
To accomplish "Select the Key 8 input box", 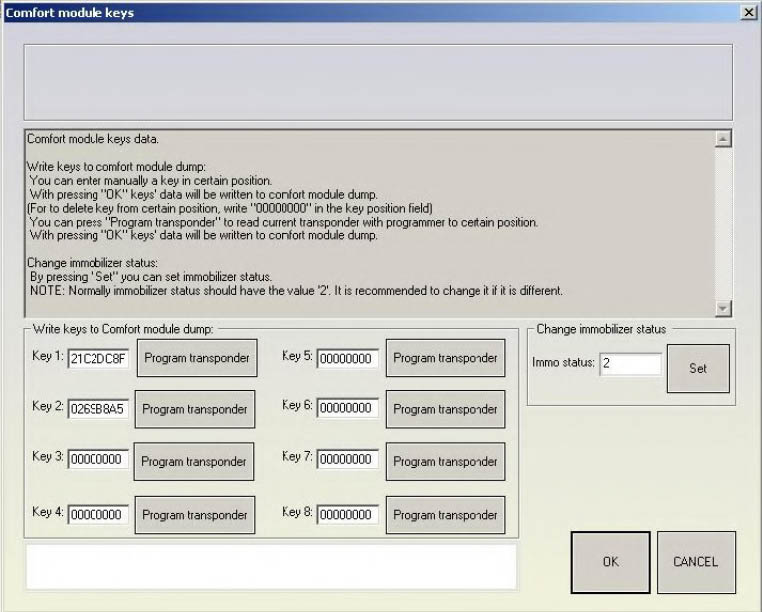I will pyautogui.click(x=348, y=515).
